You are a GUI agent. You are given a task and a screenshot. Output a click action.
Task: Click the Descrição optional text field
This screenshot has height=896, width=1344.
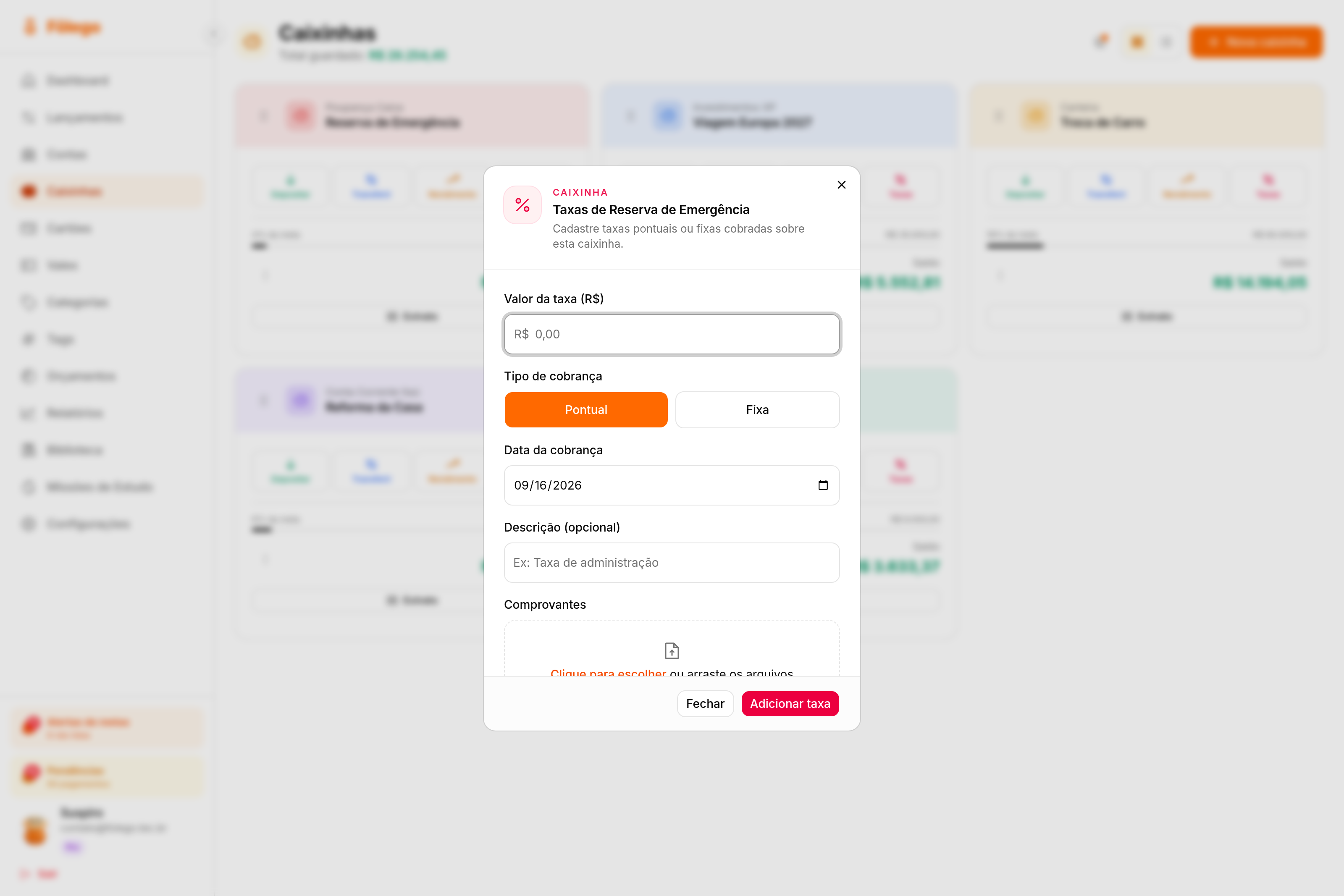tap(672, 562)
